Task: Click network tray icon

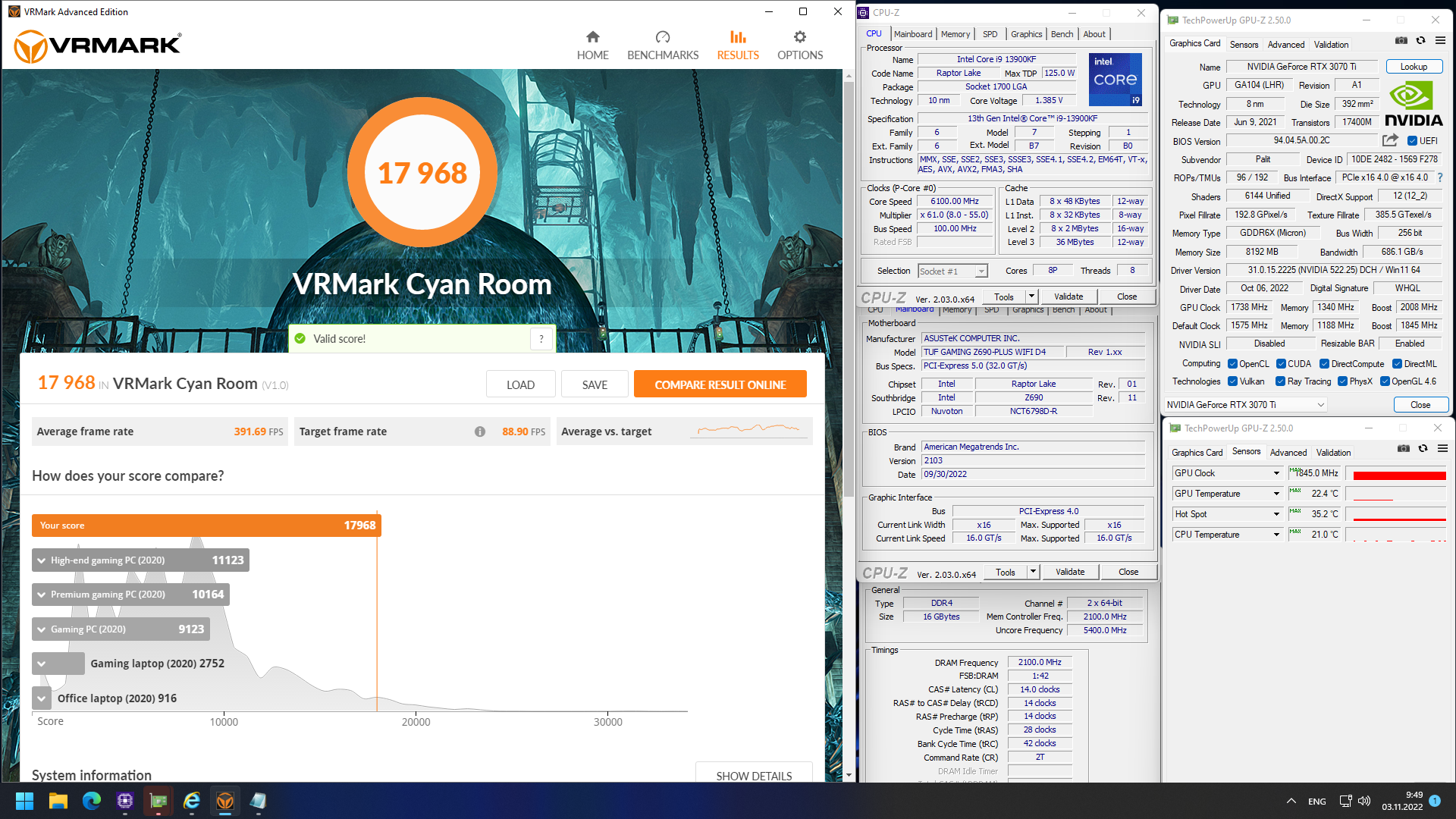Action: pos(1345,801)
